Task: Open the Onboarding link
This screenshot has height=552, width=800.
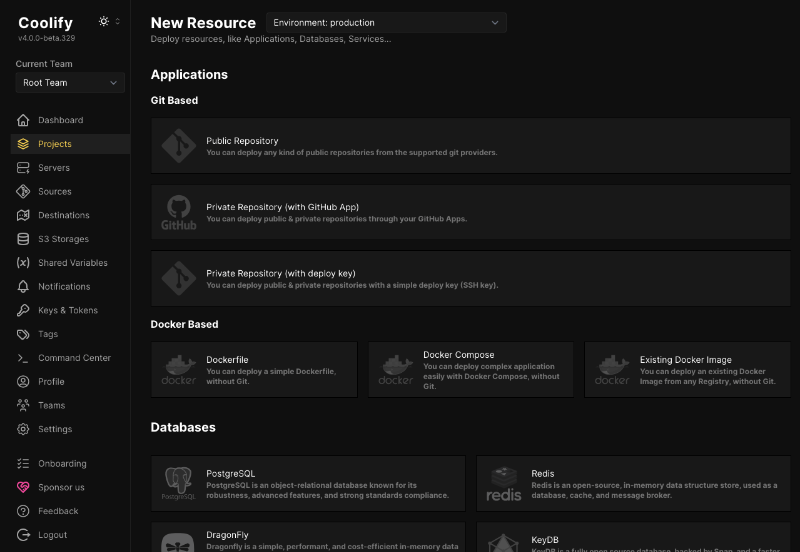Action: coord(70,463)
